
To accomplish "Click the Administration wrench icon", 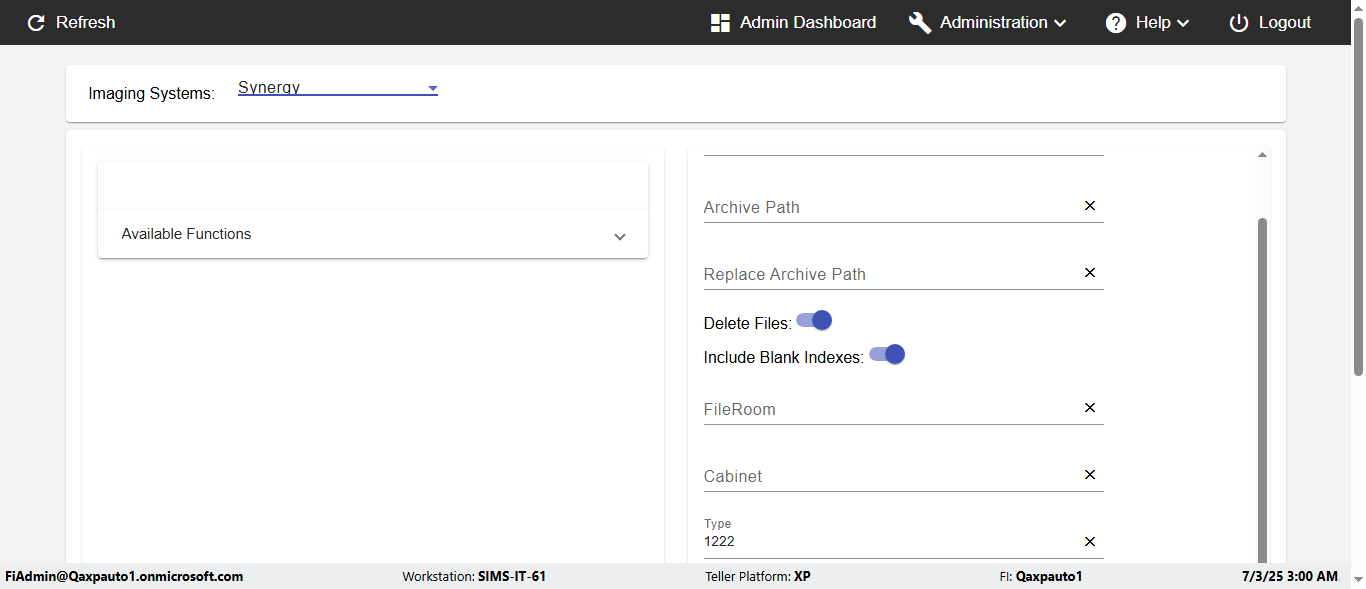I will (920, 23).
